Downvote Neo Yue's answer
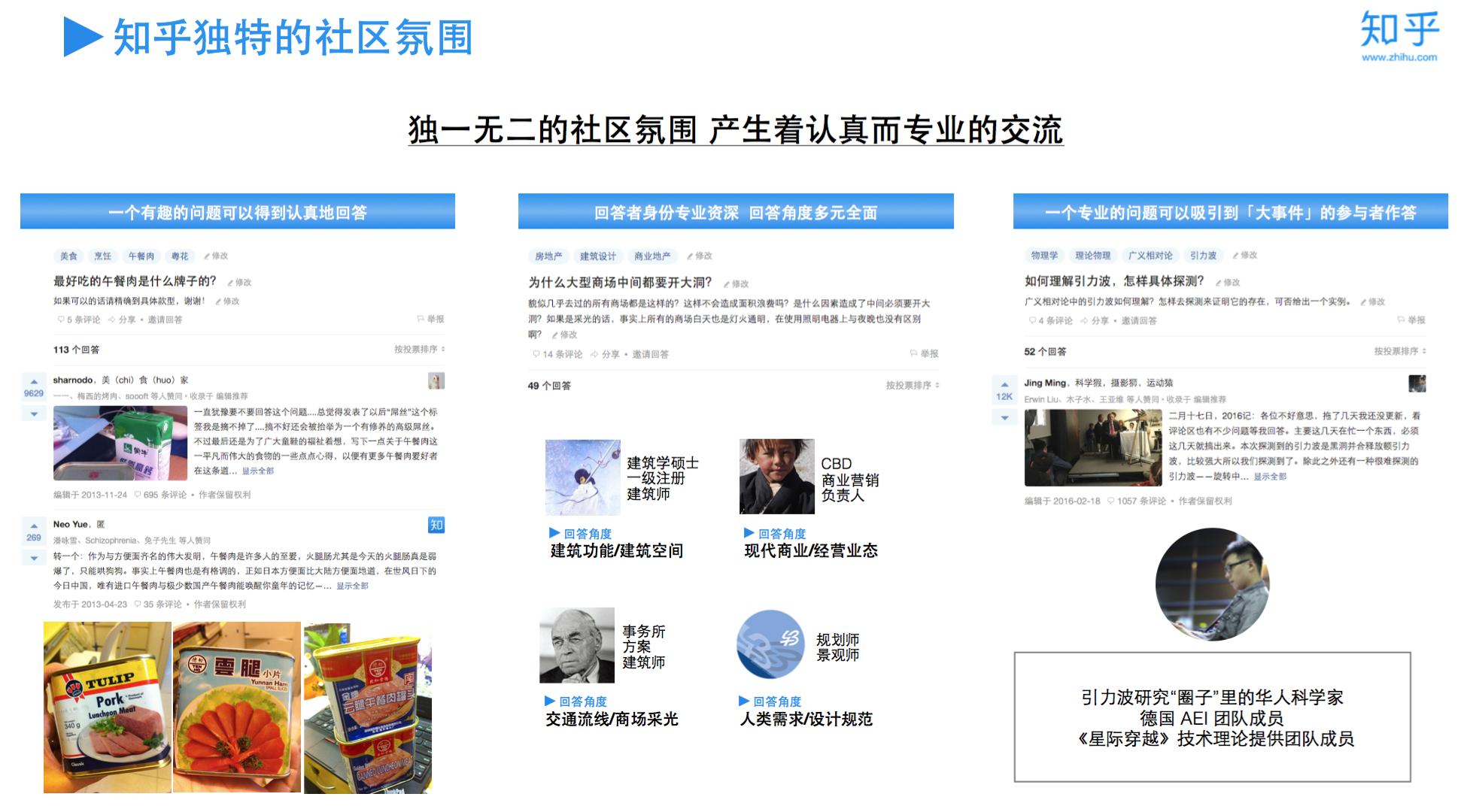The image size is (1473, 812). (x=34, y=558)
